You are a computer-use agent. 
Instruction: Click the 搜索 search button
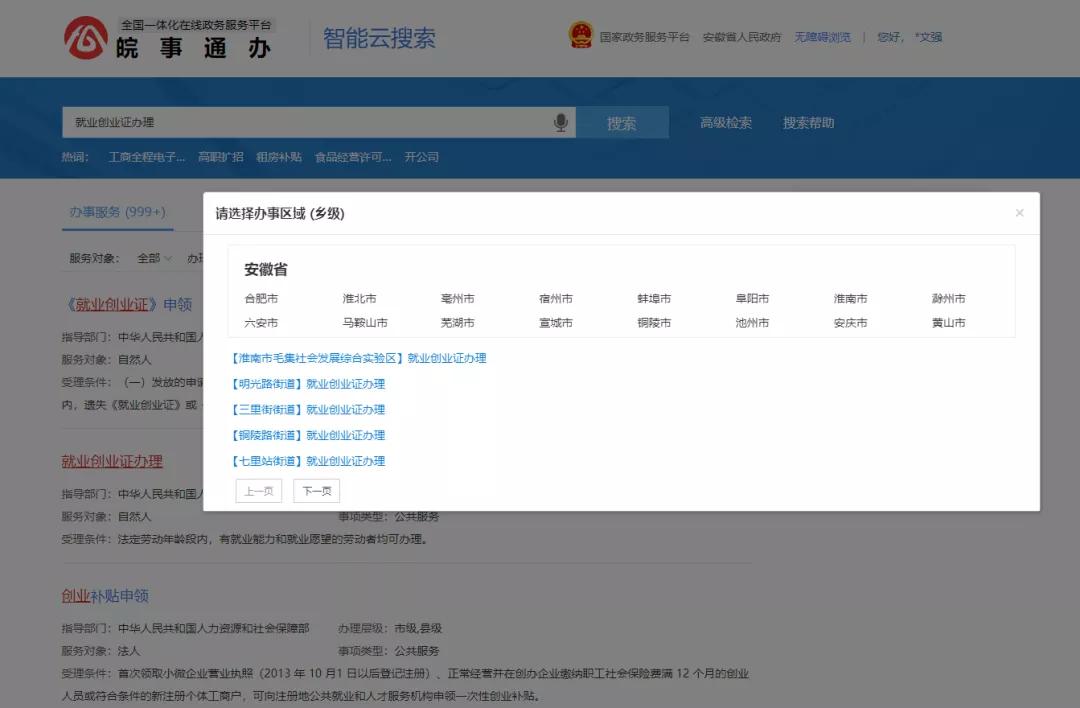(621, 121)
